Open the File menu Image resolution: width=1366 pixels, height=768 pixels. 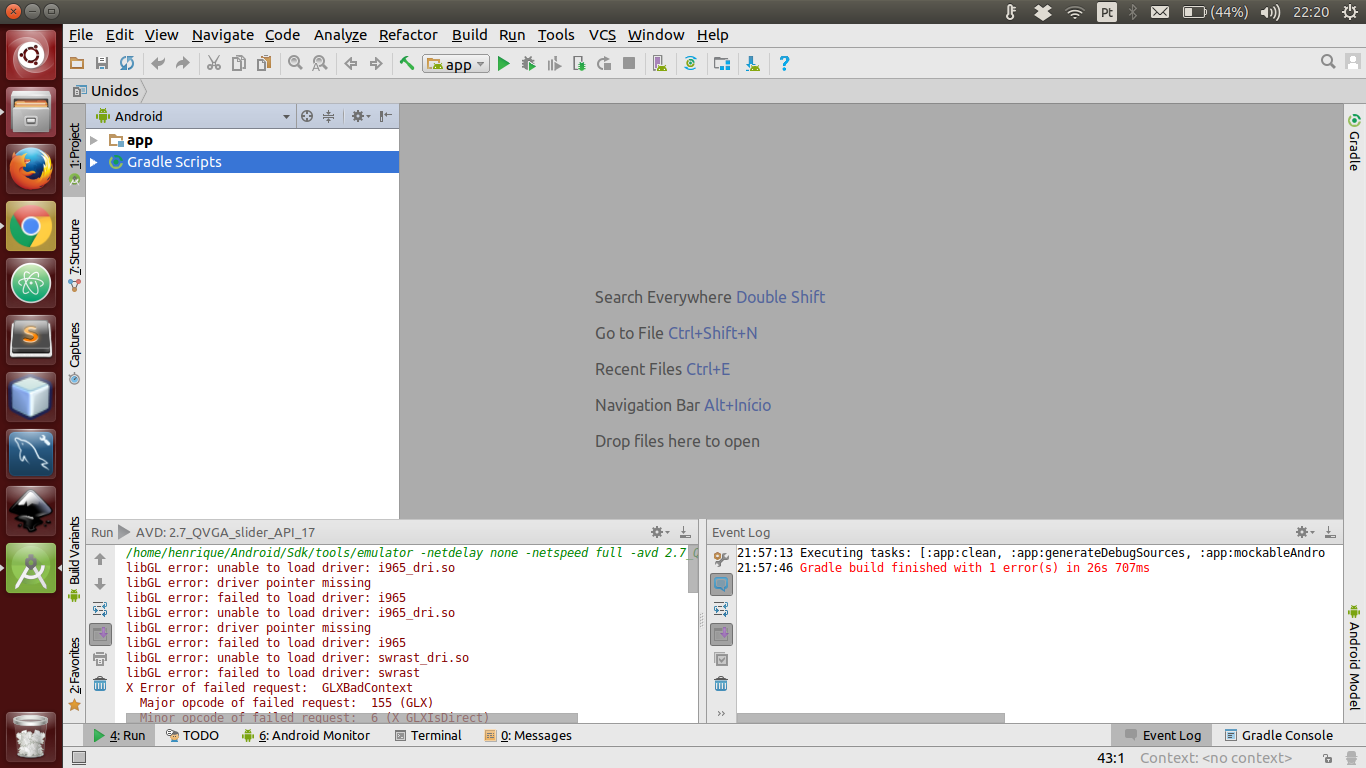click(81, 34)
